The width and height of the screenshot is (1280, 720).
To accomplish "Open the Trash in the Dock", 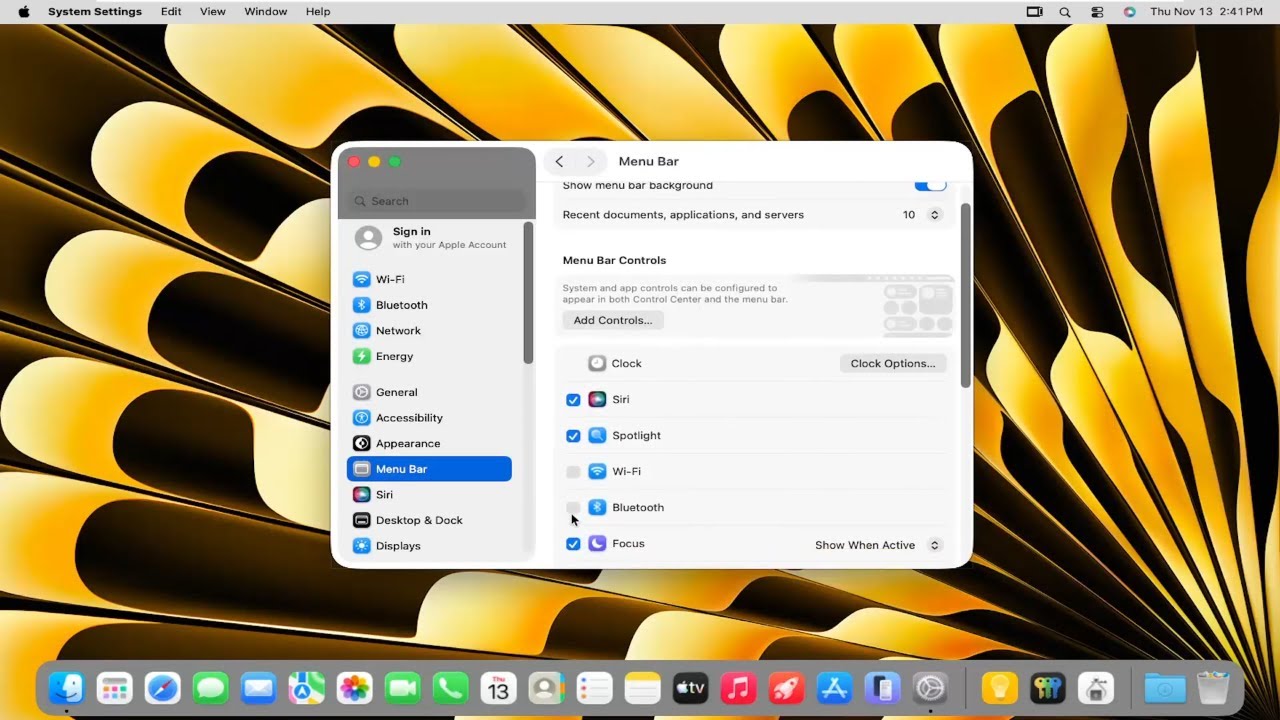I will 1213,688.
